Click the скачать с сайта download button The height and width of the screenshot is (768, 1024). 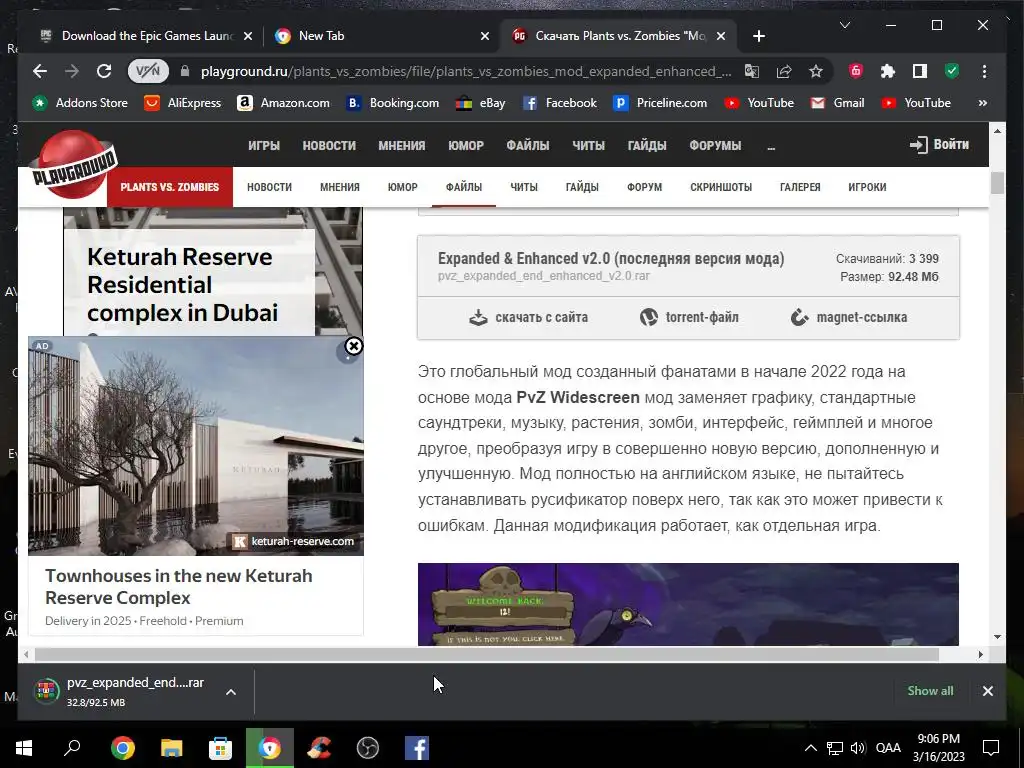click(x=528, y=317)
